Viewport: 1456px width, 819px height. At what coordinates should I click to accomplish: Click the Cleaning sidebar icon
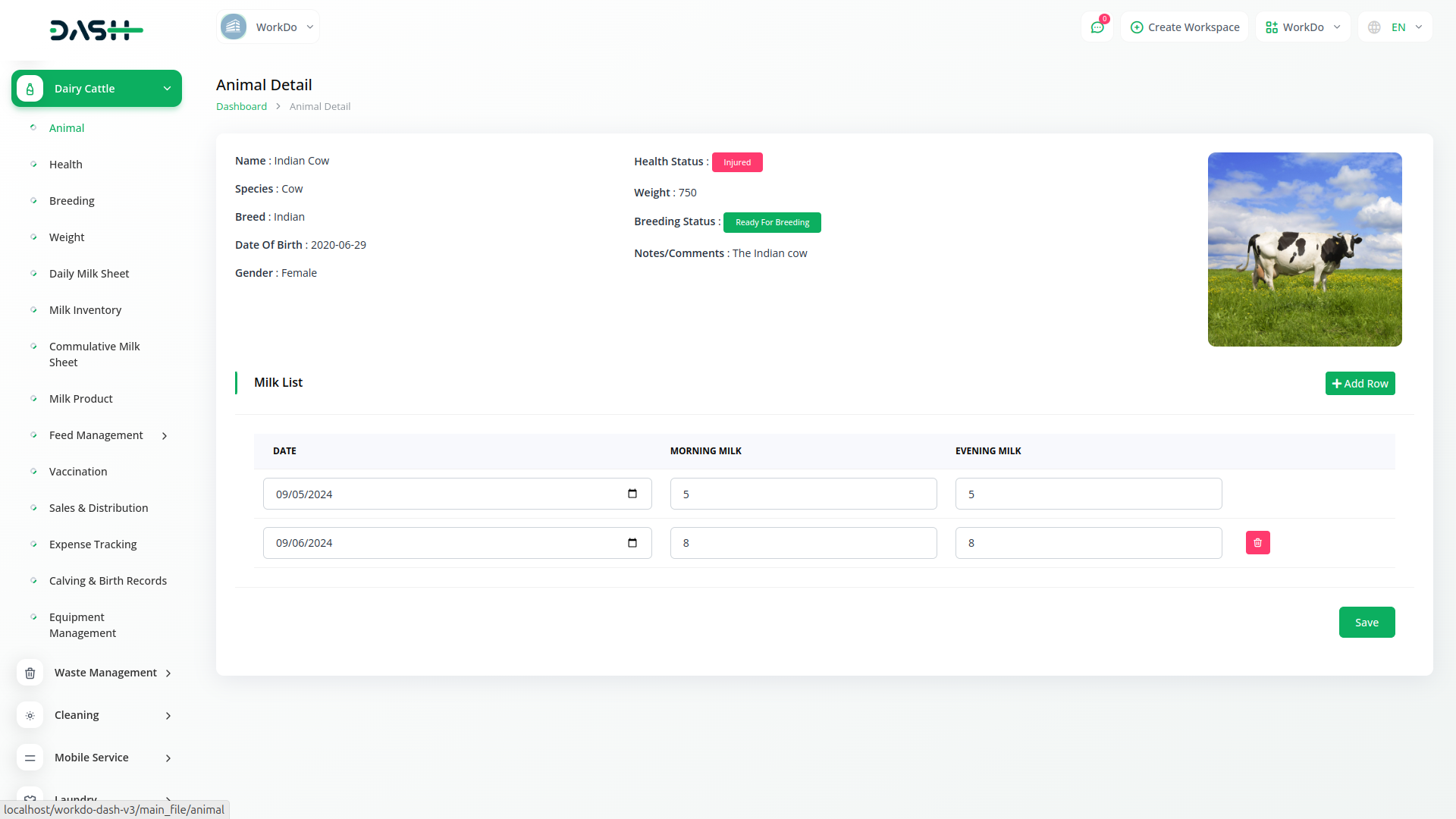click(x=30, y=715)
